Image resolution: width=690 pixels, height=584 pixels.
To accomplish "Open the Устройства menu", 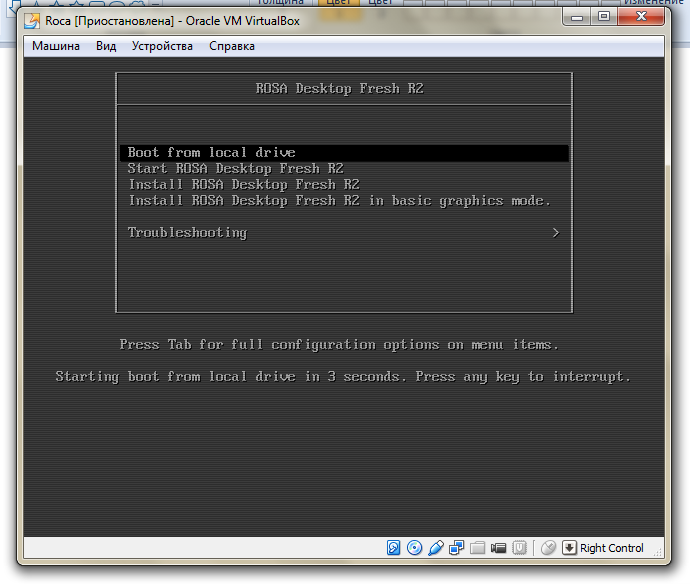I will pyautogui.click(x=162, y=46).
